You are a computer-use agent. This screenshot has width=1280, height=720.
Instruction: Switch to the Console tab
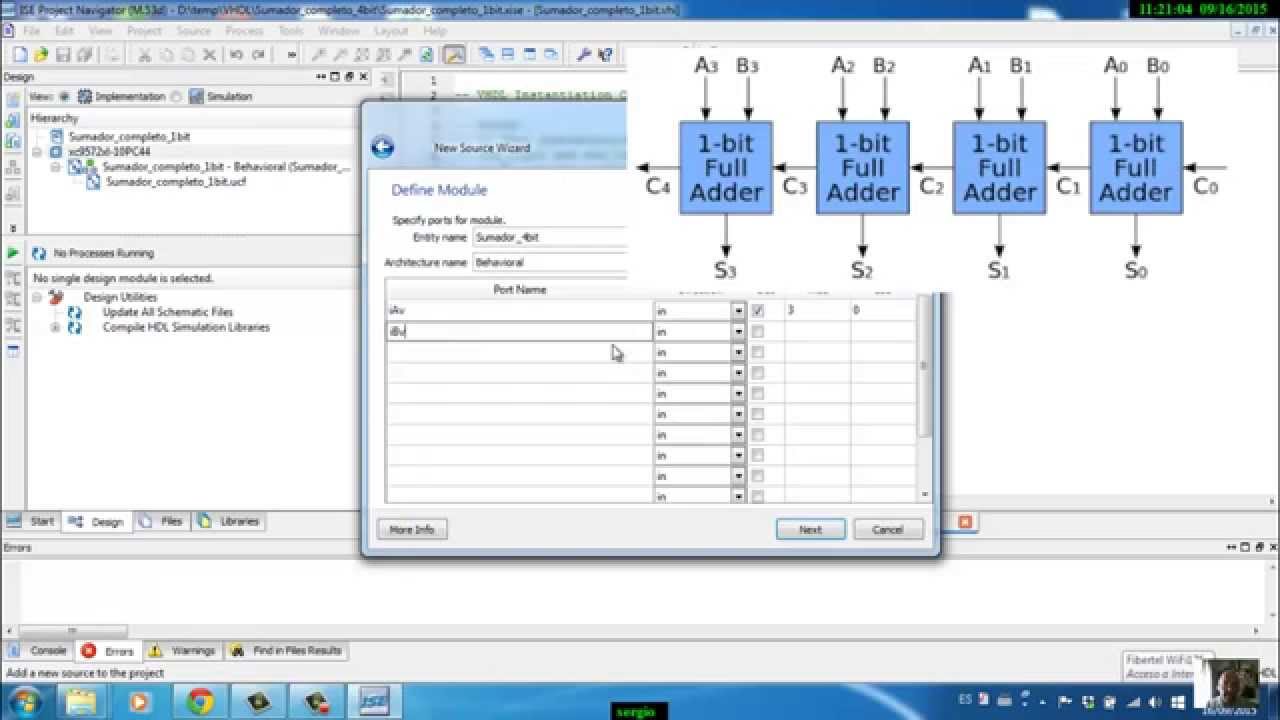click(38, 650)
